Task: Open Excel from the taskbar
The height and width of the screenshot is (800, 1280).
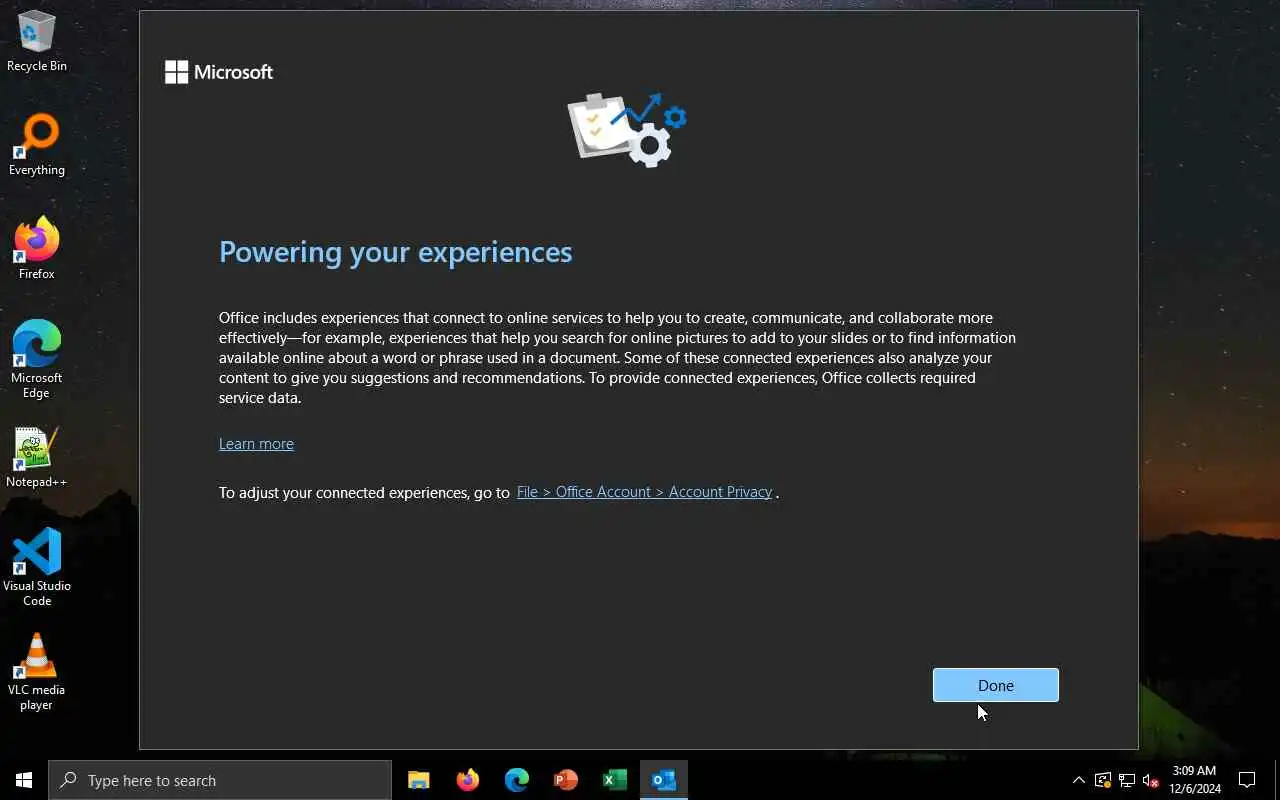Action: point(614,780)
